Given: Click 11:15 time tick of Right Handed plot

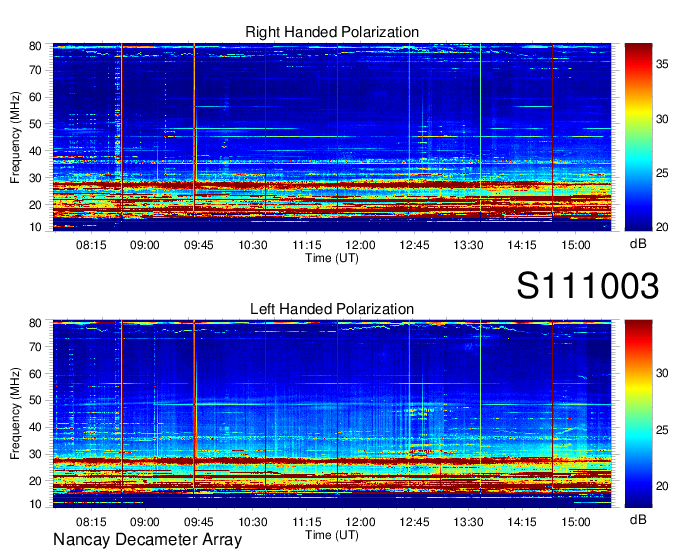Looking at the screenshot, I should click(x=307, y=245).
